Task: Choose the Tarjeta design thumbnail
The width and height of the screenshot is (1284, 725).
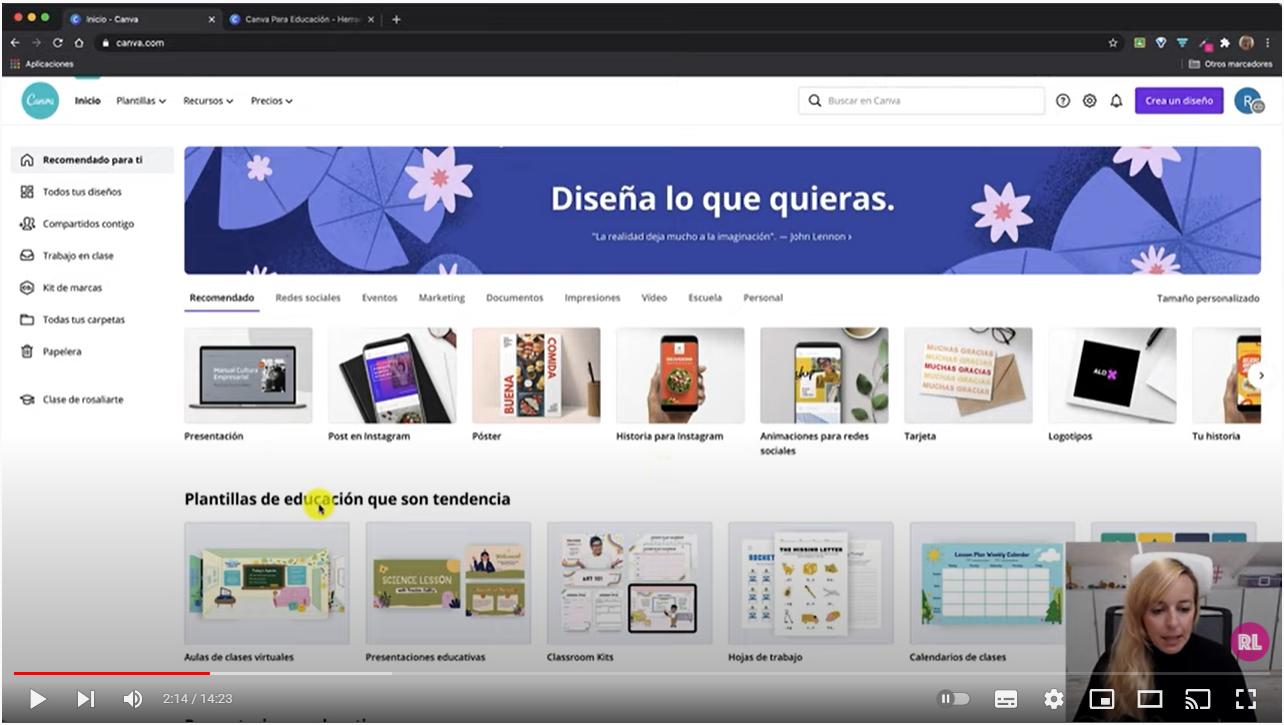Action: [968, 376]
